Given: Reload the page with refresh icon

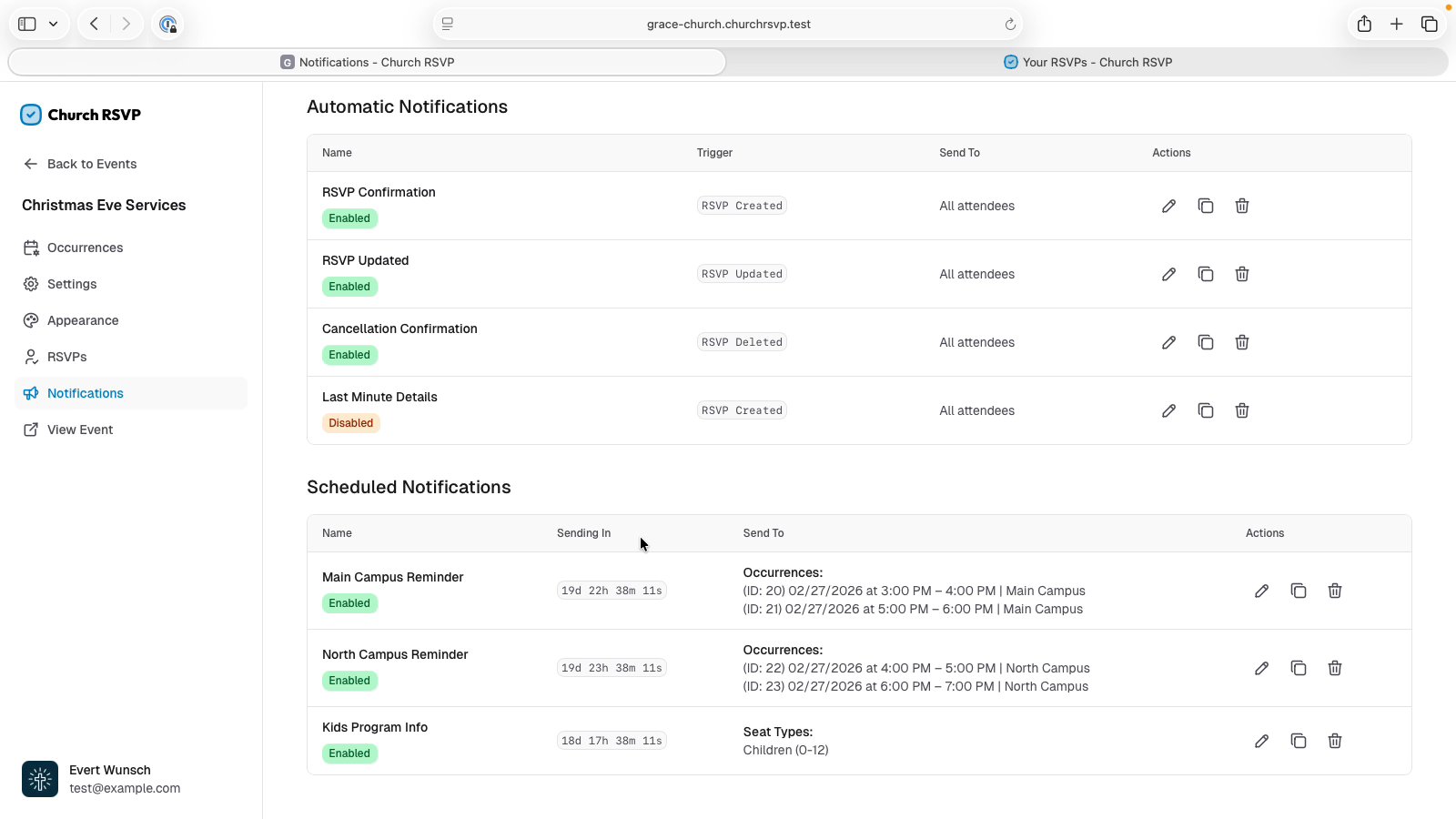Looking at the screenshot, I should (x=1009, y=25).
